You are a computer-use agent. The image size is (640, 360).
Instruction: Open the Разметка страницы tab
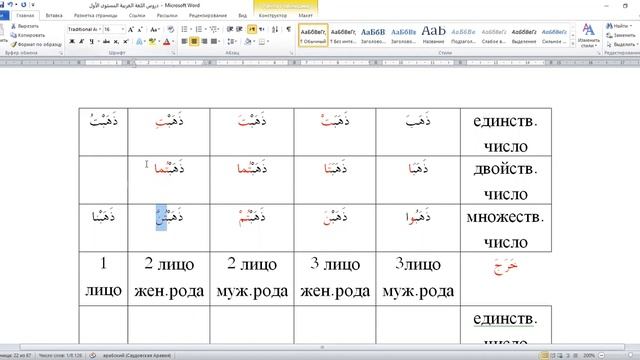click(96, 16)
